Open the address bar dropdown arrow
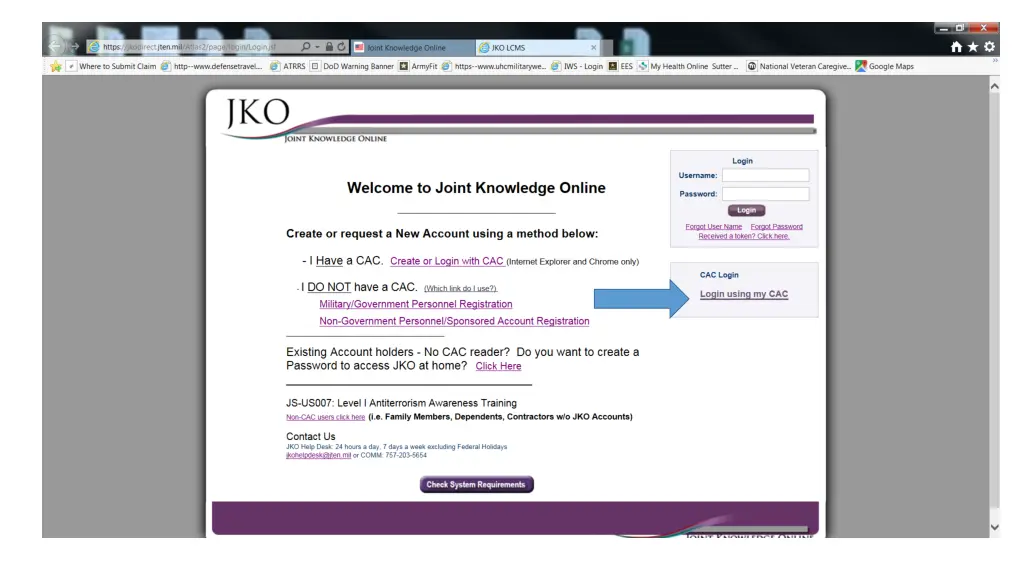 [317, 47]
